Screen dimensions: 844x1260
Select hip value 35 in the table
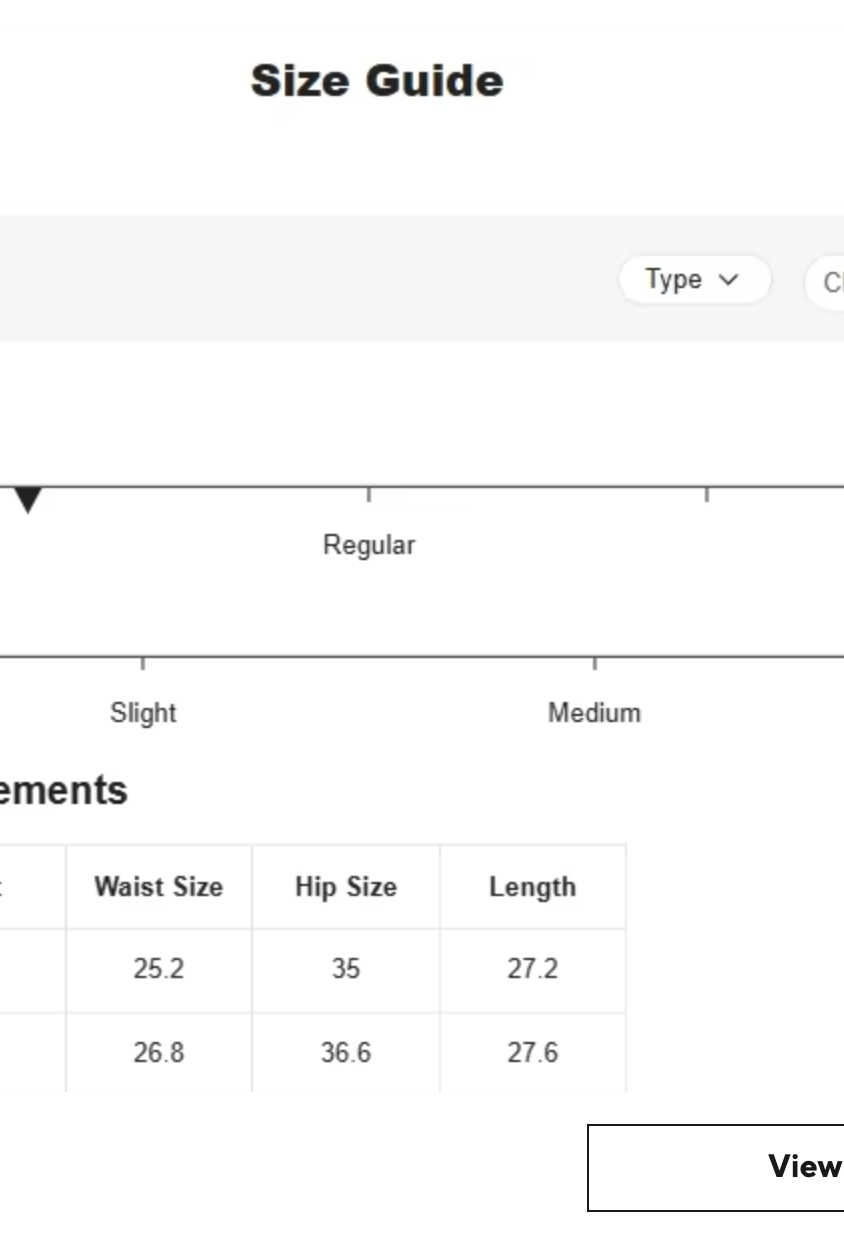pyautogui.click(x=345, y=969)
